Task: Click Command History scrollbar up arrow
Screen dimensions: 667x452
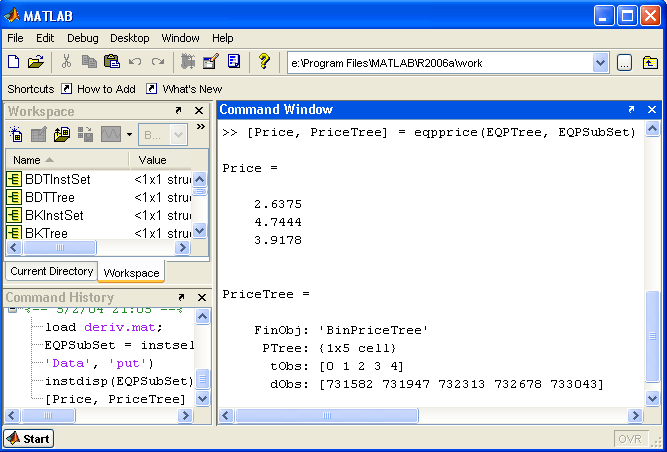Action: click(x=202, y=316)
